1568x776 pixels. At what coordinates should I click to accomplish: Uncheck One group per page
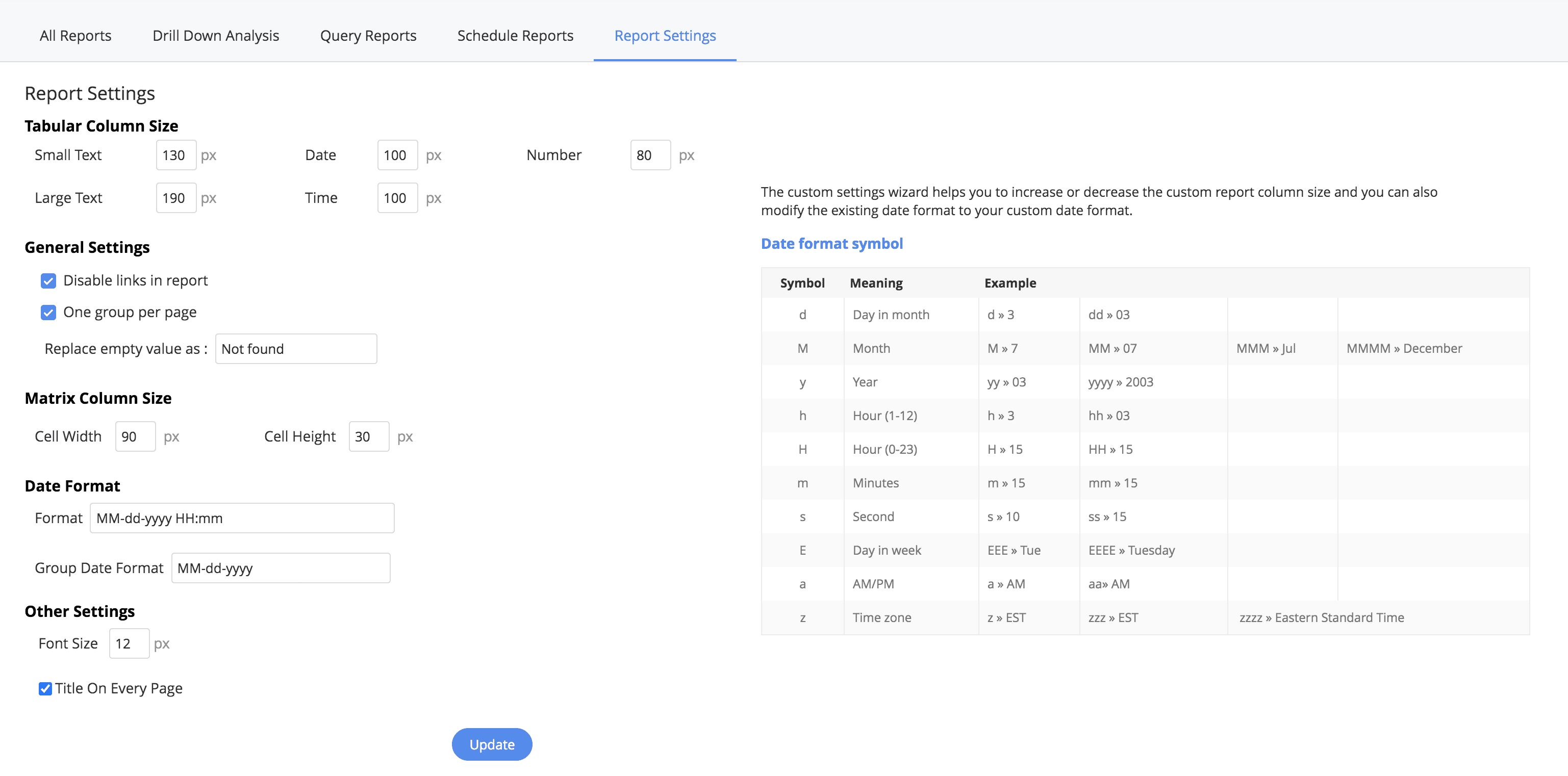click(48, 312)
